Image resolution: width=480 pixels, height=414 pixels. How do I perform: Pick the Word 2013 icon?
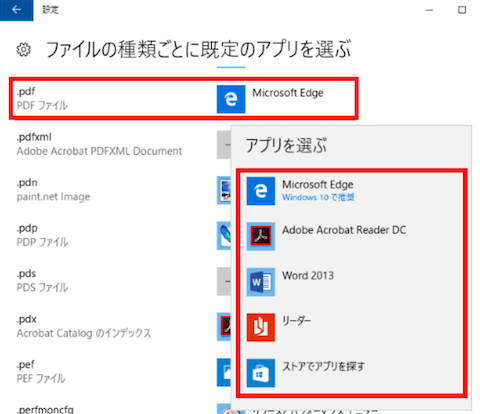261,282
